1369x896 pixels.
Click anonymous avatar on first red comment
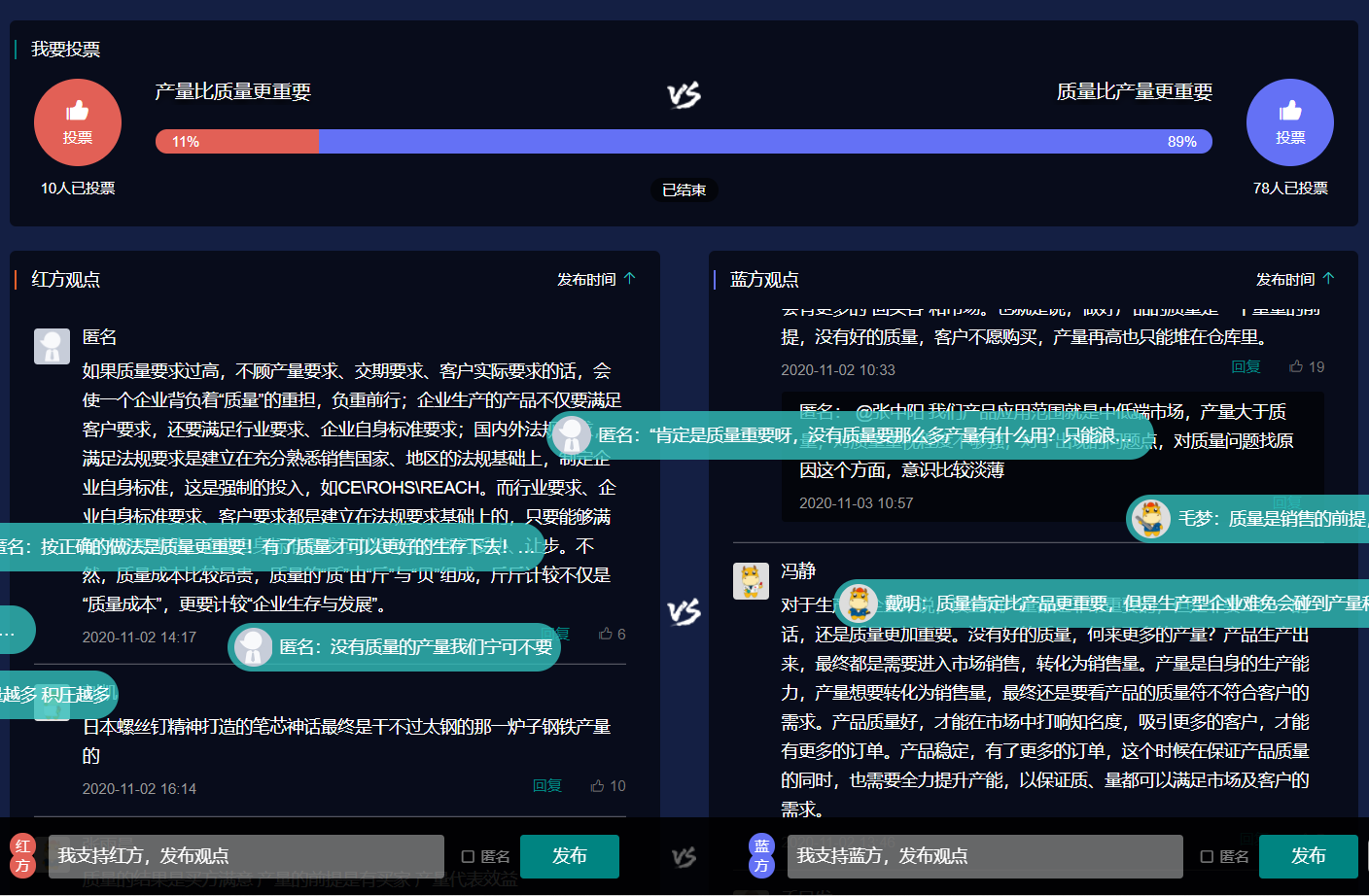point(53,346)
